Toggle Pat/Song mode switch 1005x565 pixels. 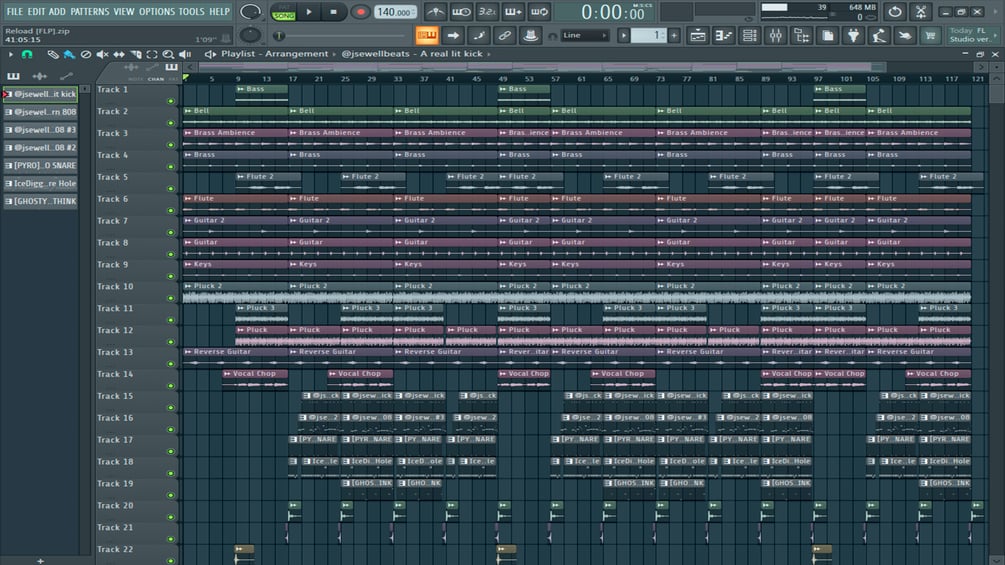[x=283, y=12]
